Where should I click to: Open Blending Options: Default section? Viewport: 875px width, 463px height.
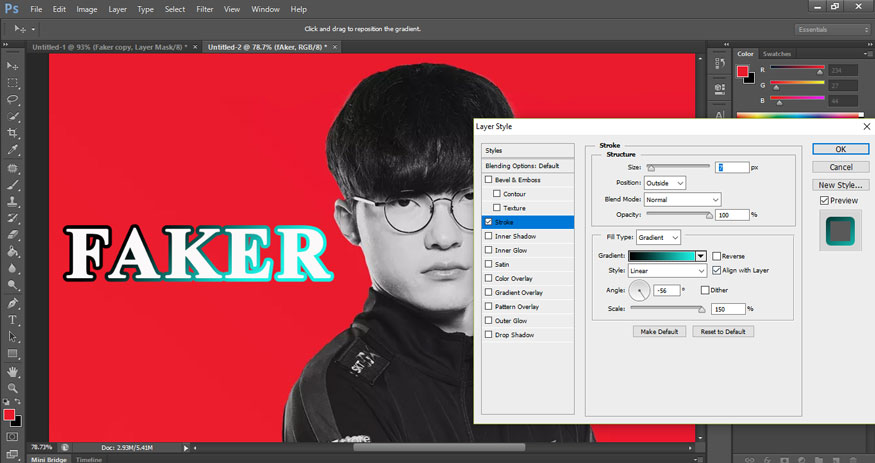pyautogui.click(x=528, y=166)
